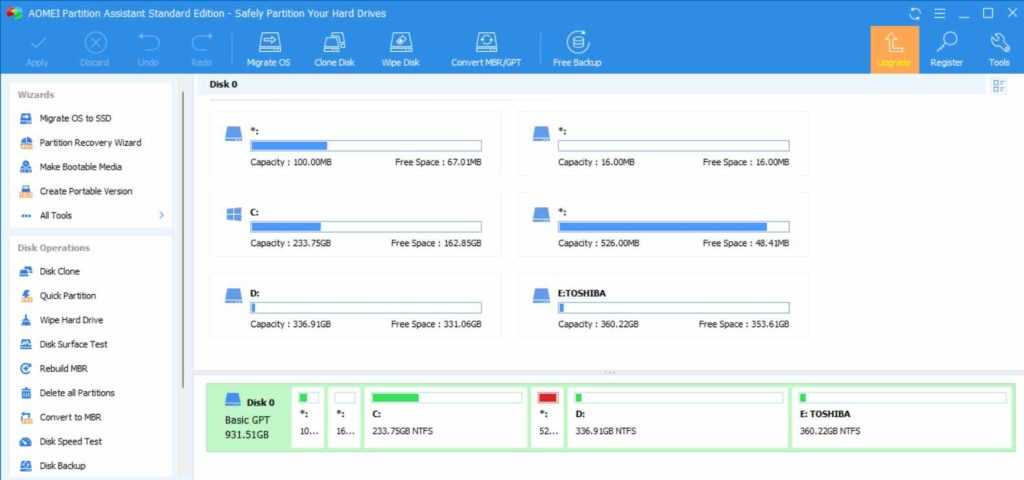Launch the Partition Recovery Wizard
This screenshot has height=480, width=1024.
point(90,143)
